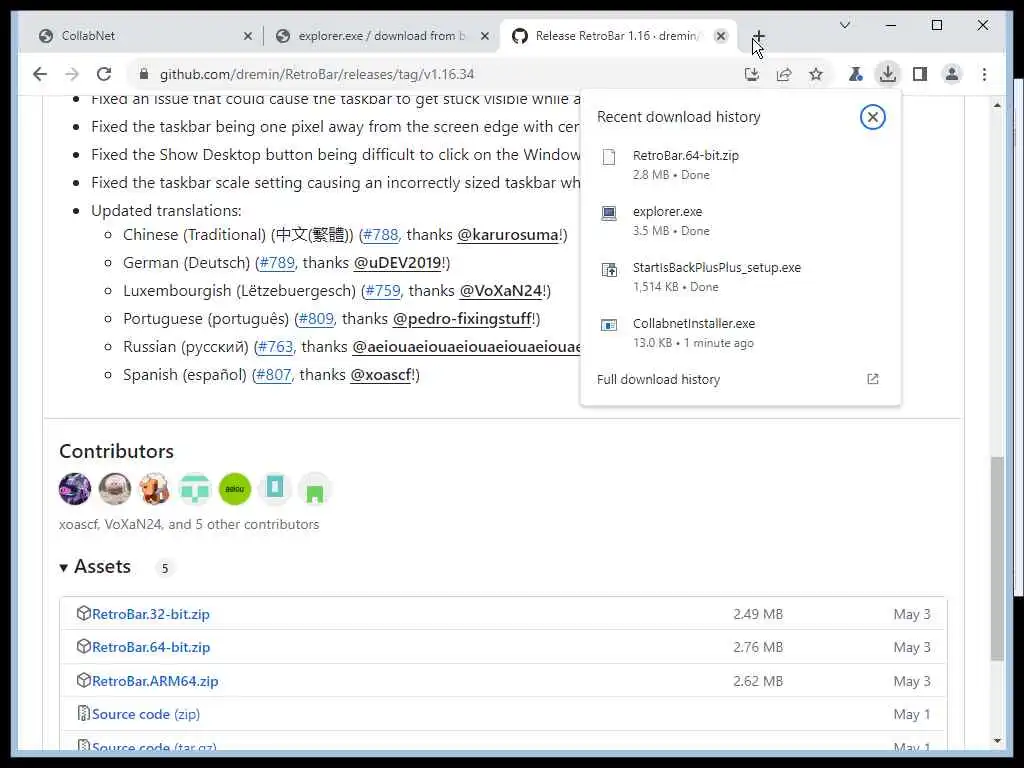Visit @uDEV2019's profile
This screenshot has height=768, width=1024.
[398, 263]
